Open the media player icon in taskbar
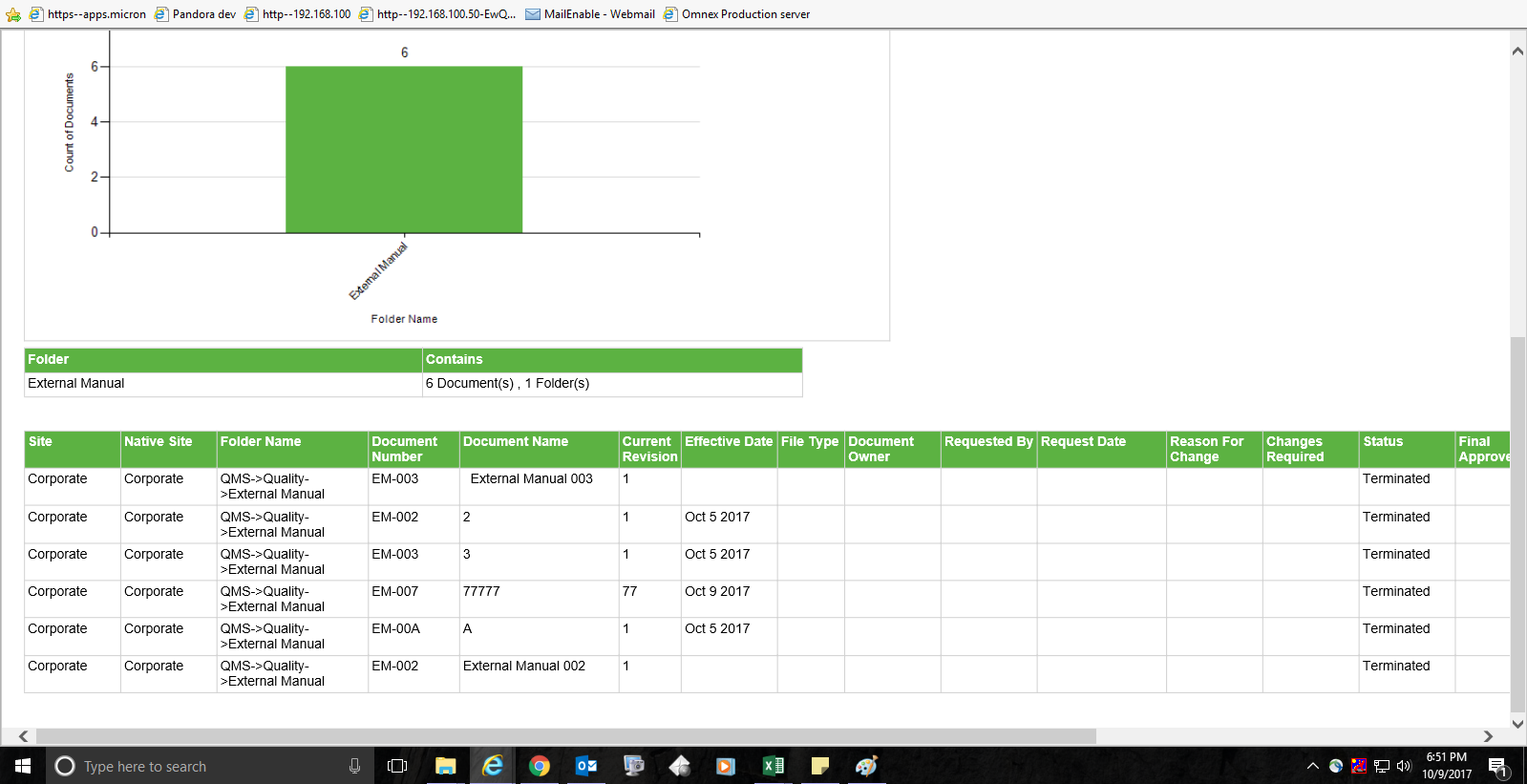Screen dimensions: 1527x784 tap(726, 766)
